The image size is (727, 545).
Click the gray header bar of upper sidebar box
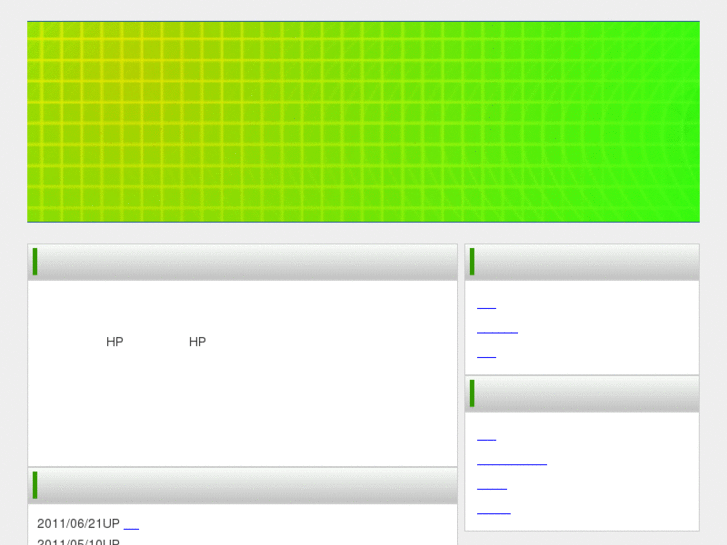[590, 262]
